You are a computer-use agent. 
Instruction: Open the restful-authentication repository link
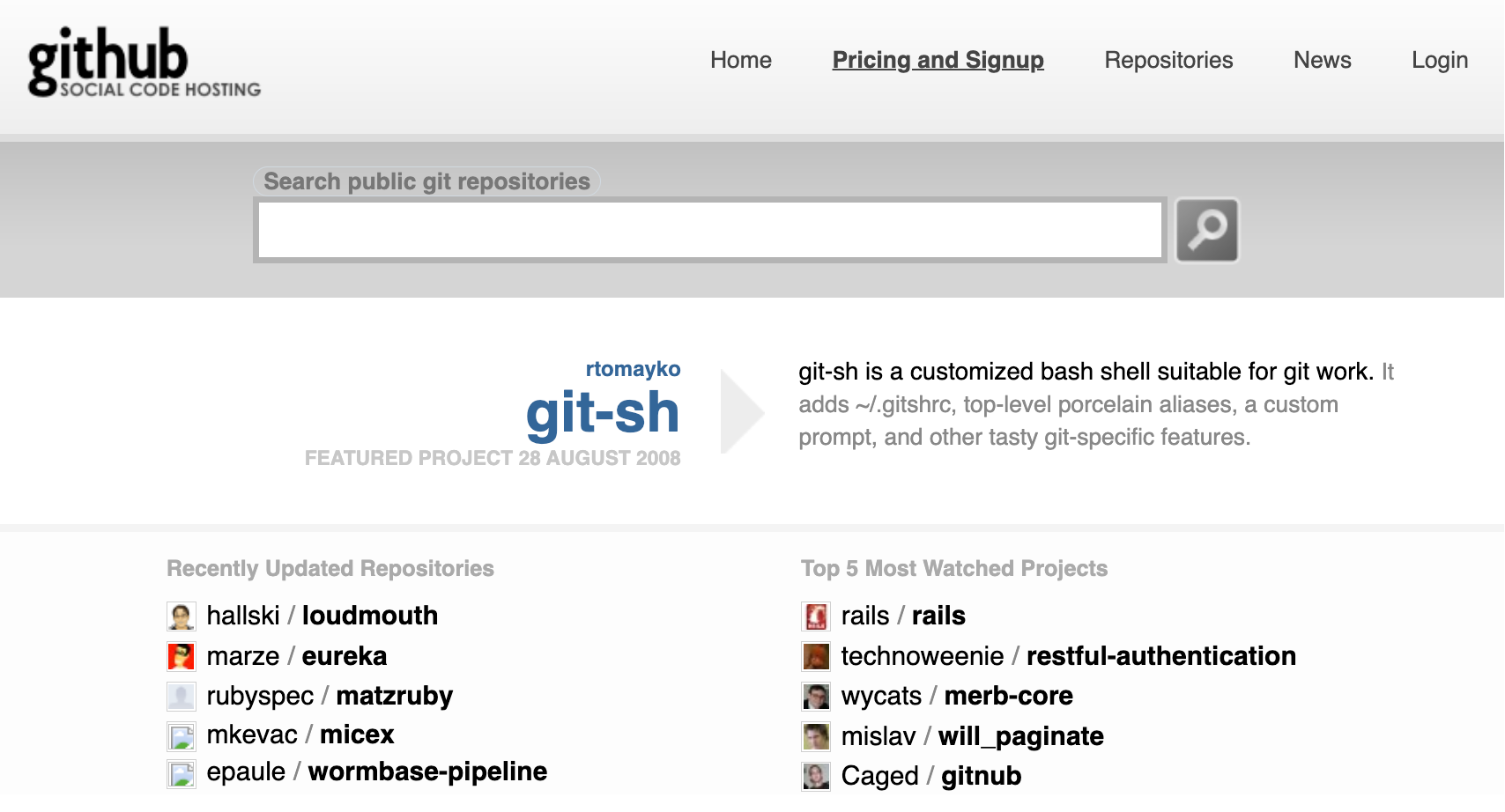1160,656
